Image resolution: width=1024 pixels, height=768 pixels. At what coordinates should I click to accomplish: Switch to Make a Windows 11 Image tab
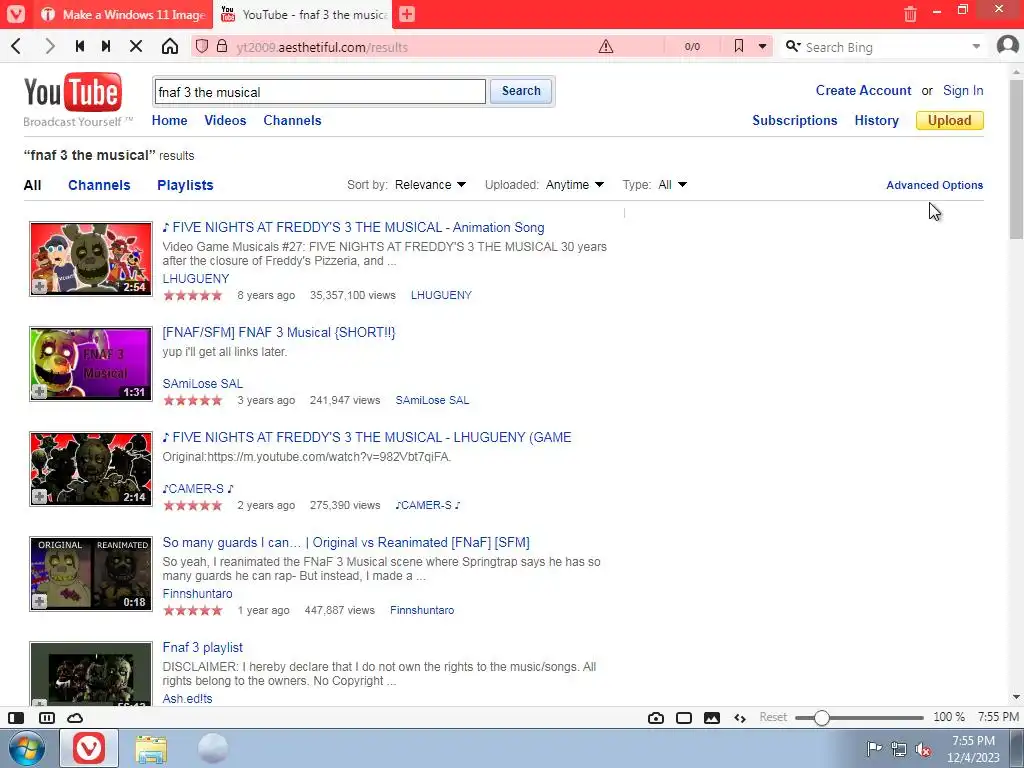point(123,14)
